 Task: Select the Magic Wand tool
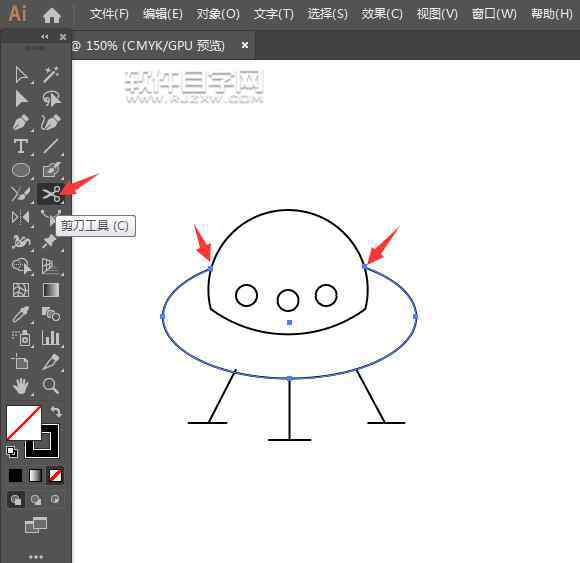click(x=51, y=74)
